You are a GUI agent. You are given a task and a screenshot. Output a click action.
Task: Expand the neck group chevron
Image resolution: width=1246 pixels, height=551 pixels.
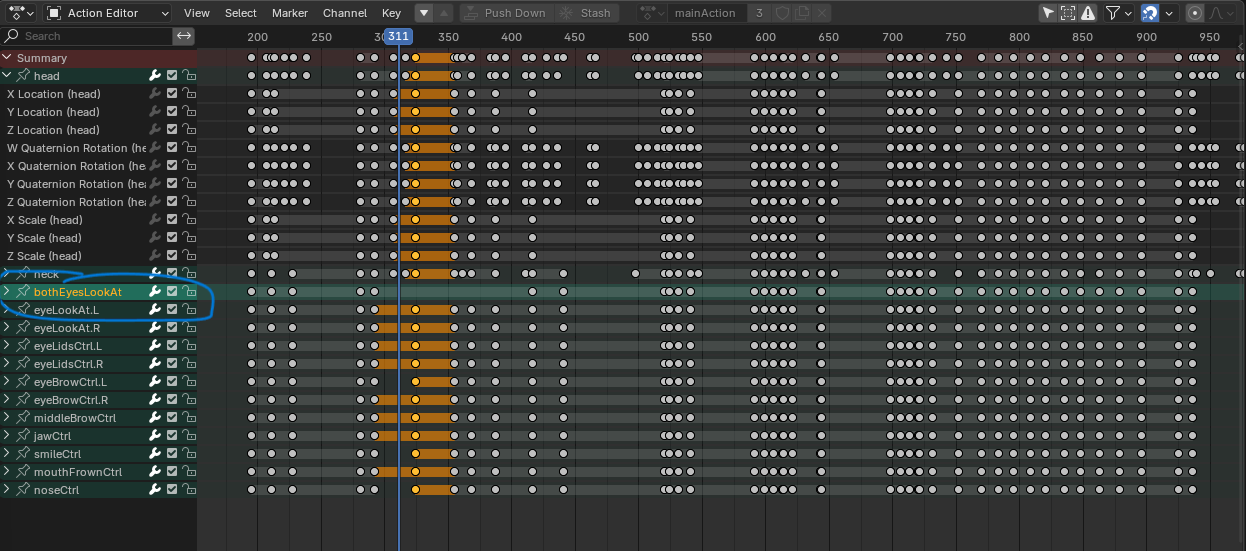pyautogui.click(x=8, y=274)
